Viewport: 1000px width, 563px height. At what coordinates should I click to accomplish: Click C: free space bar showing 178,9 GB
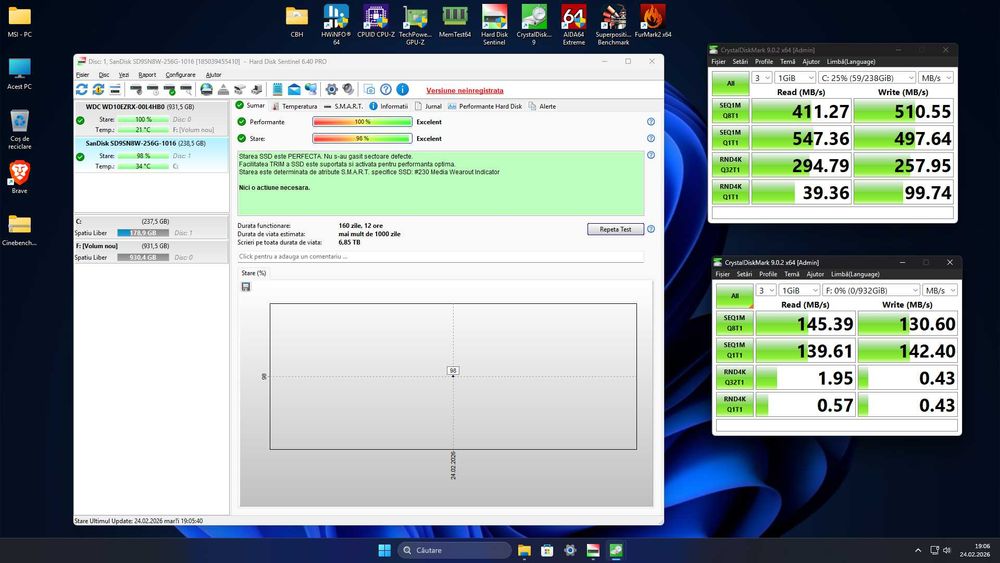point(143,233)
